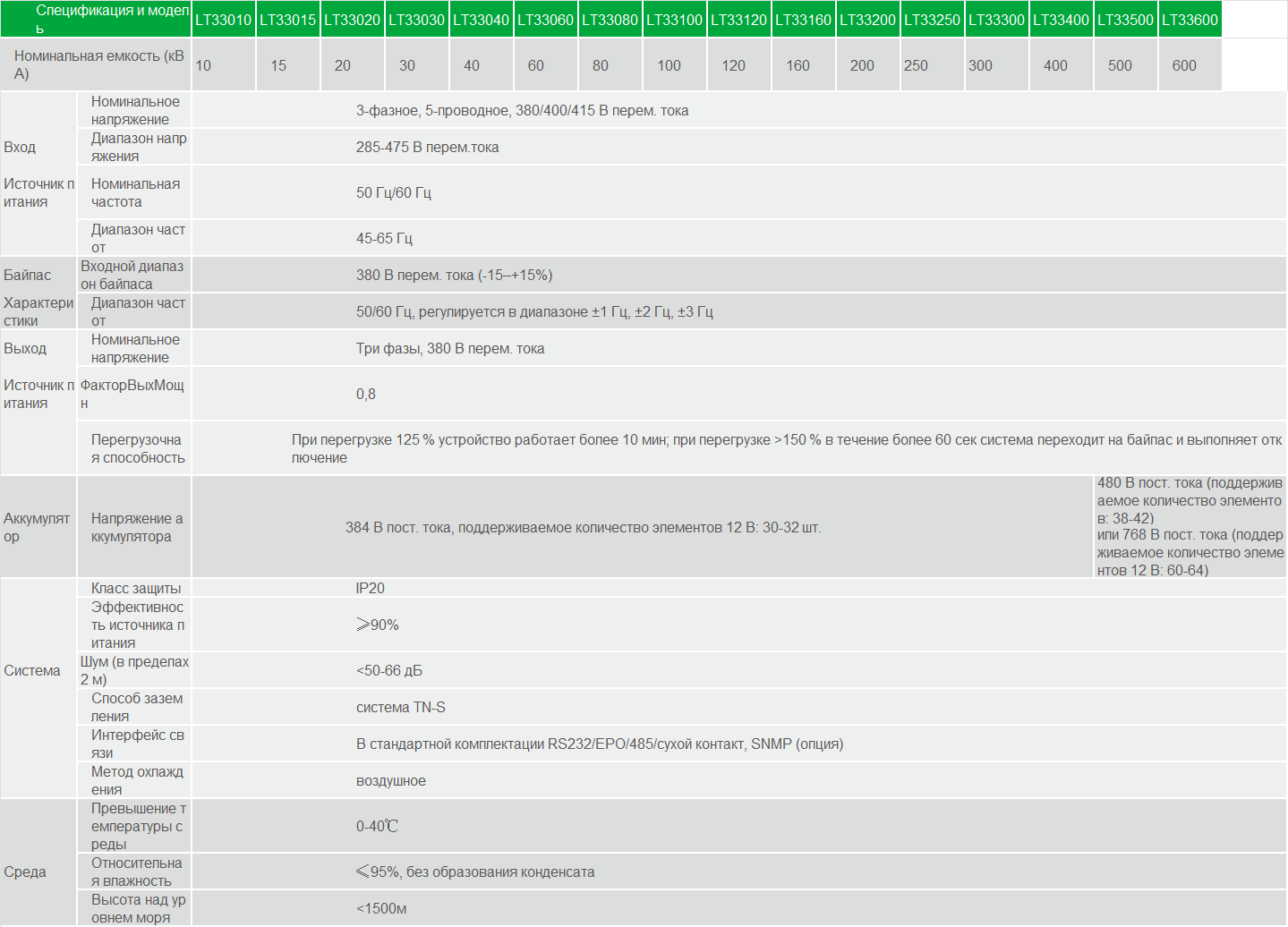Image resolution: width=1288 pixels, height=927 pixels.
Task: Select the "<1500м" altitude value
Action: [381, 909]
